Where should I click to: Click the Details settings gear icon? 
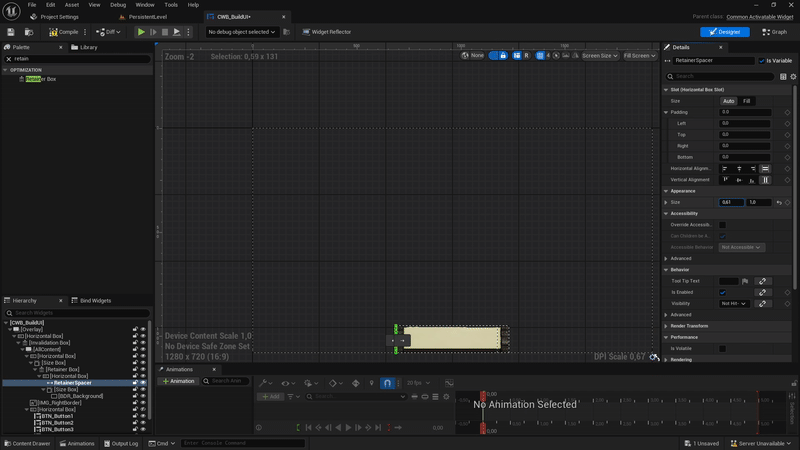point(794,76)
